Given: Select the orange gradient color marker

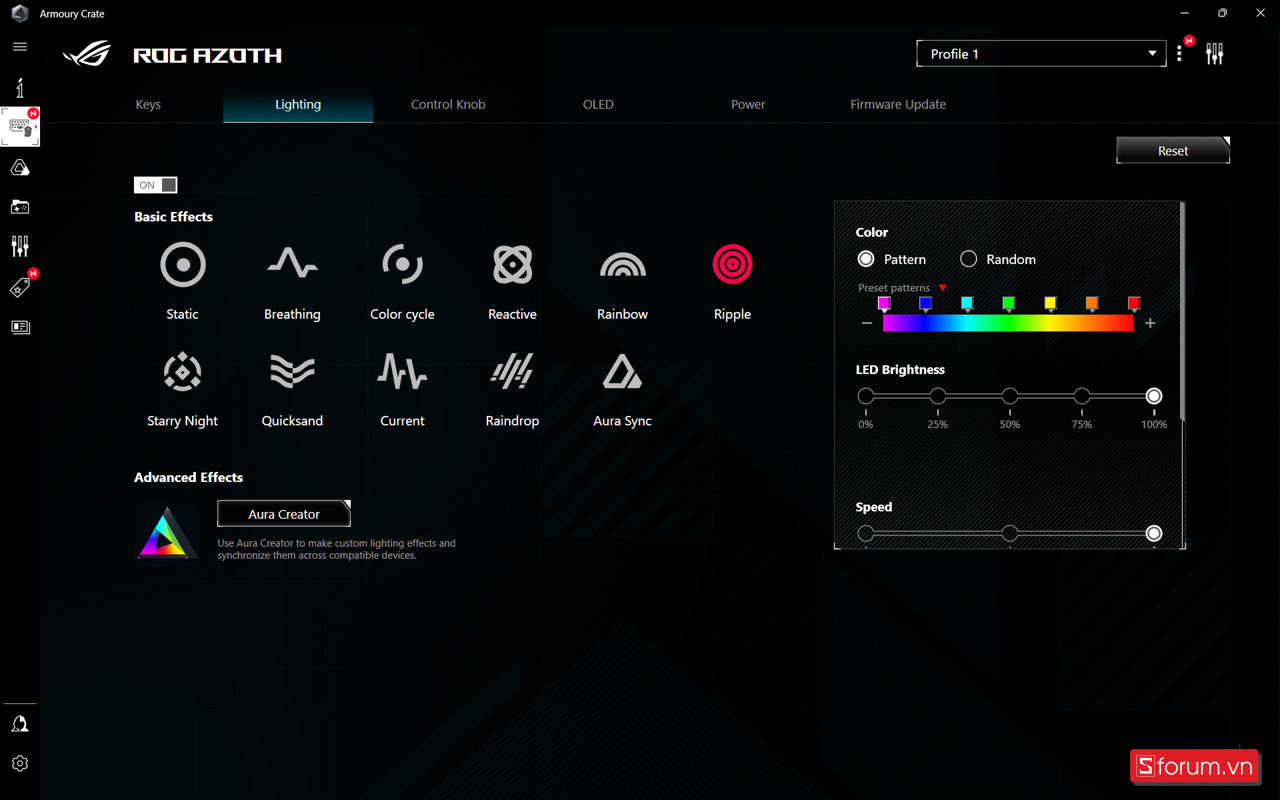Looking at the screenshot, I should coord(1092,304).
